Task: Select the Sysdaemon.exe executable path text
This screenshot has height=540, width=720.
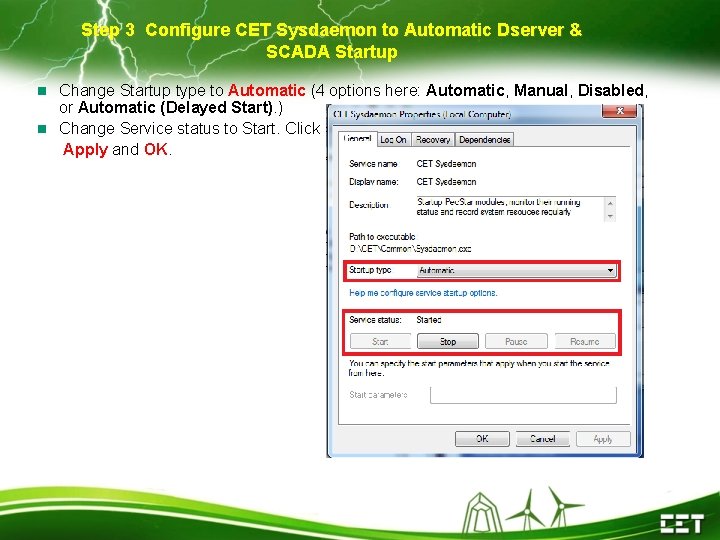Action: 411,249
